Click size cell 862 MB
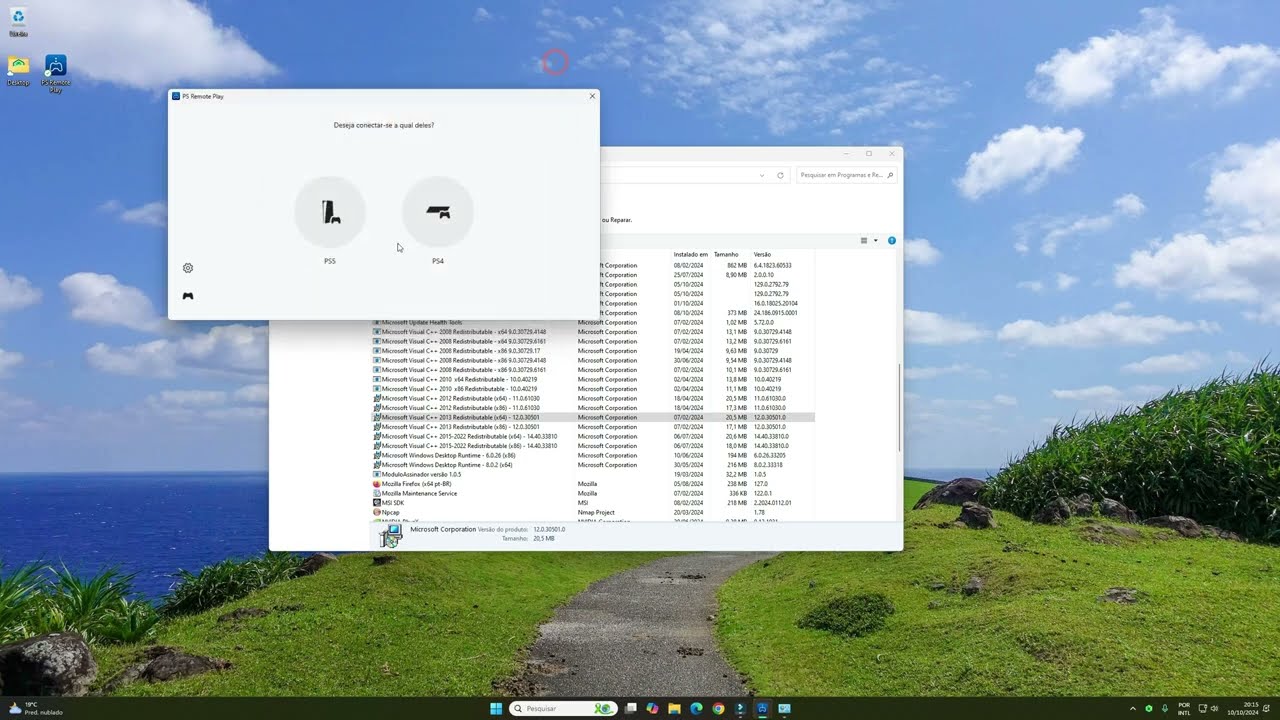Viewport: 1280px width, 720px height. click(x=737, y=265)
